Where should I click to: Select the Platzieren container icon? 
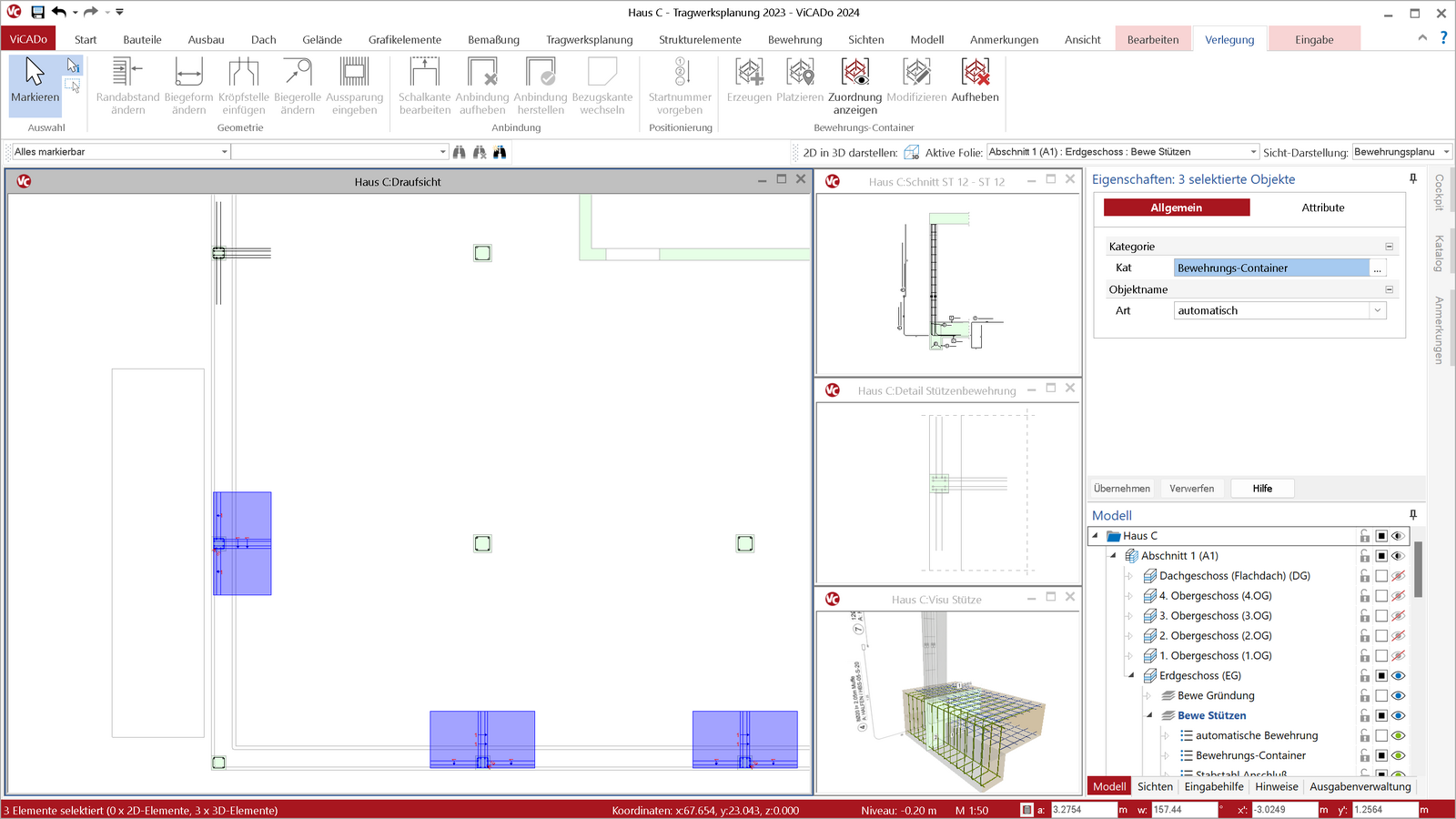[x=800, y=80]
